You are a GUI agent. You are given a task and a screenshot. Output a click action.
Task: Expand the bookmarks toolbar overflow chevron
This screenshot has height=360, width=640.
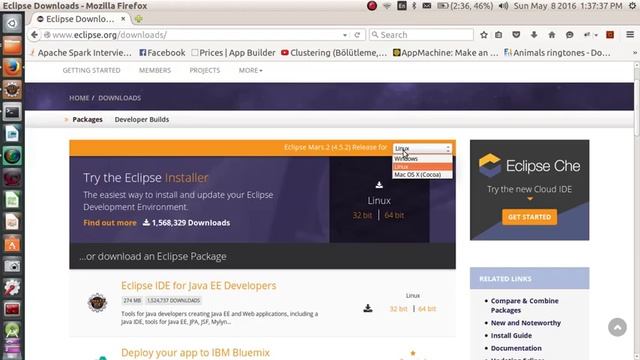[635, 53]
